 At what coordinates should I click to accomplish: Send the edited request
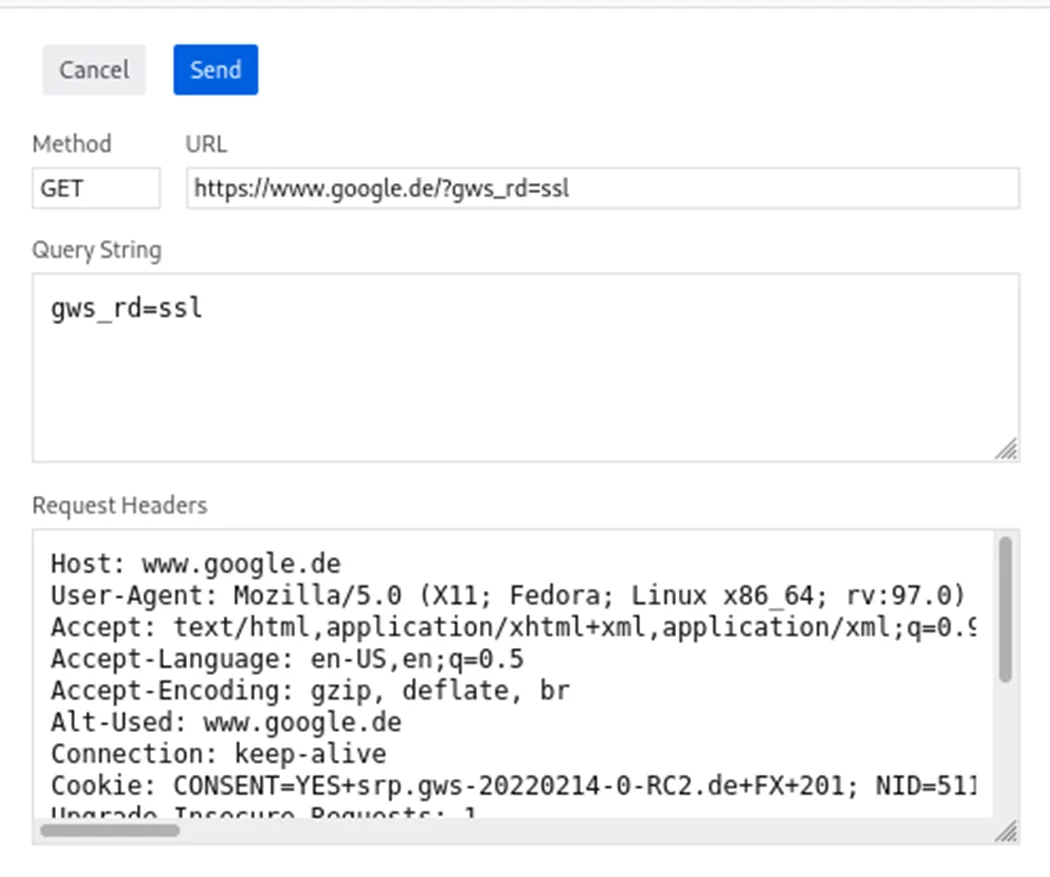[x=216, y=70]
